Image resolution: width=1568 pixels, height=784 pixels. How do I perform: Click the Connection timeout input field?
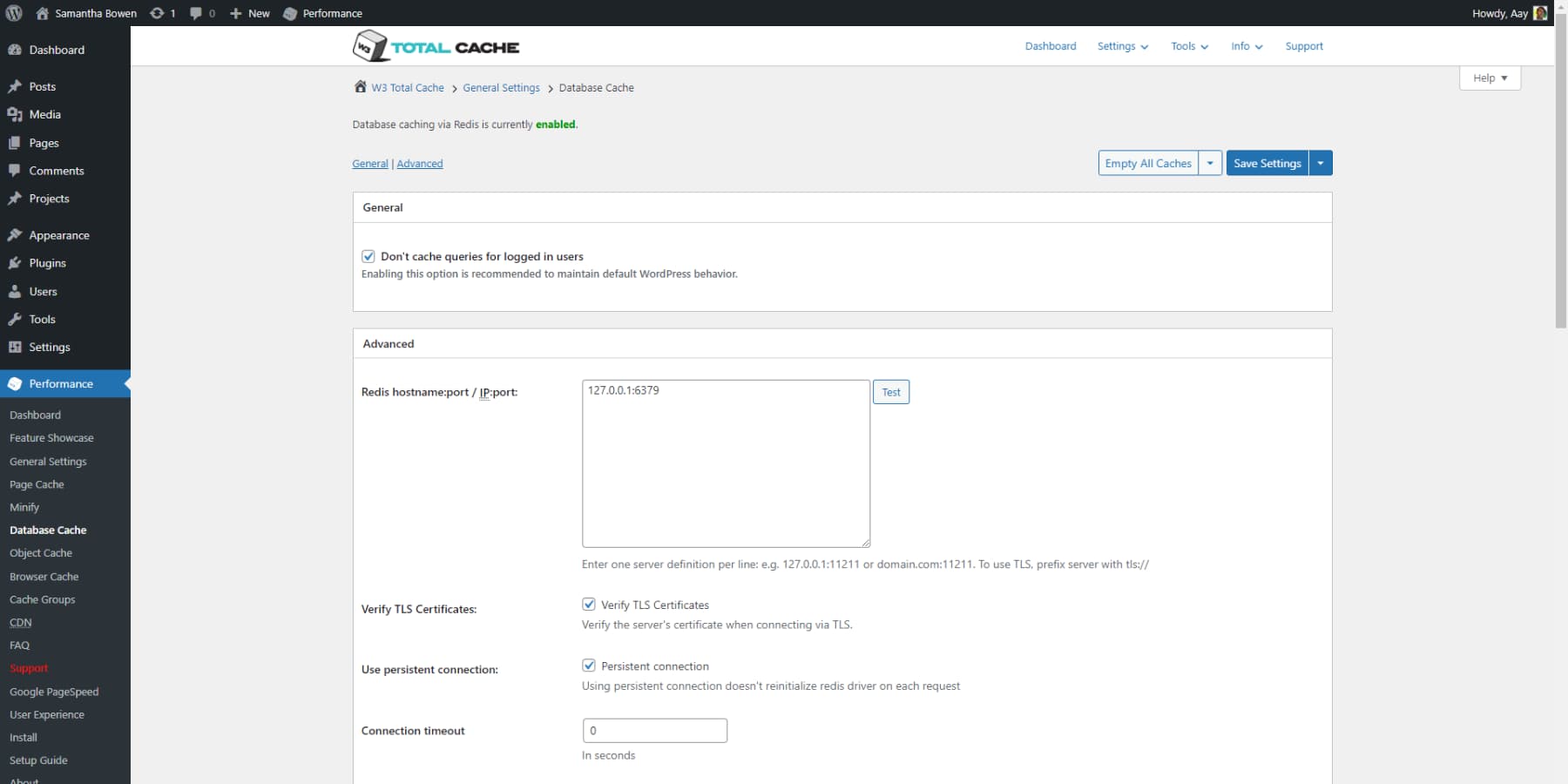(x=654, y=730)
